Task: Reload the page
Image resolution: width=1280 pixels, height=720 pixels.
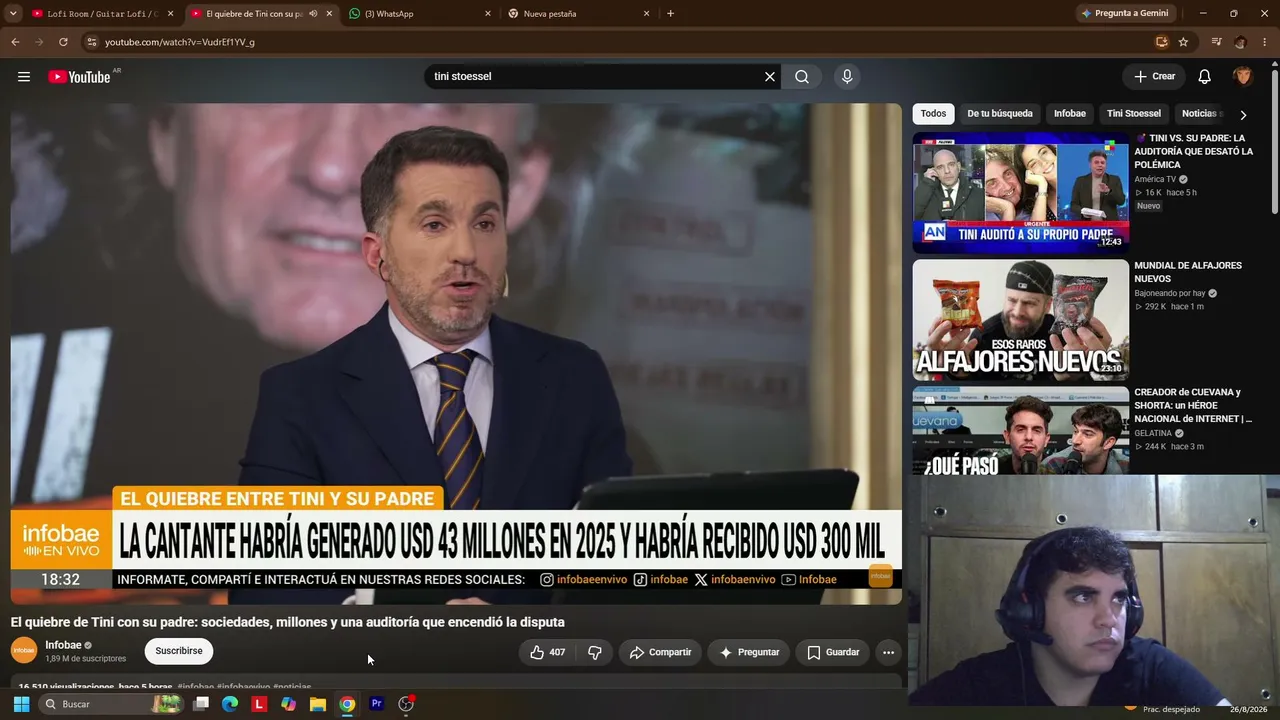Action: point(63,42)
